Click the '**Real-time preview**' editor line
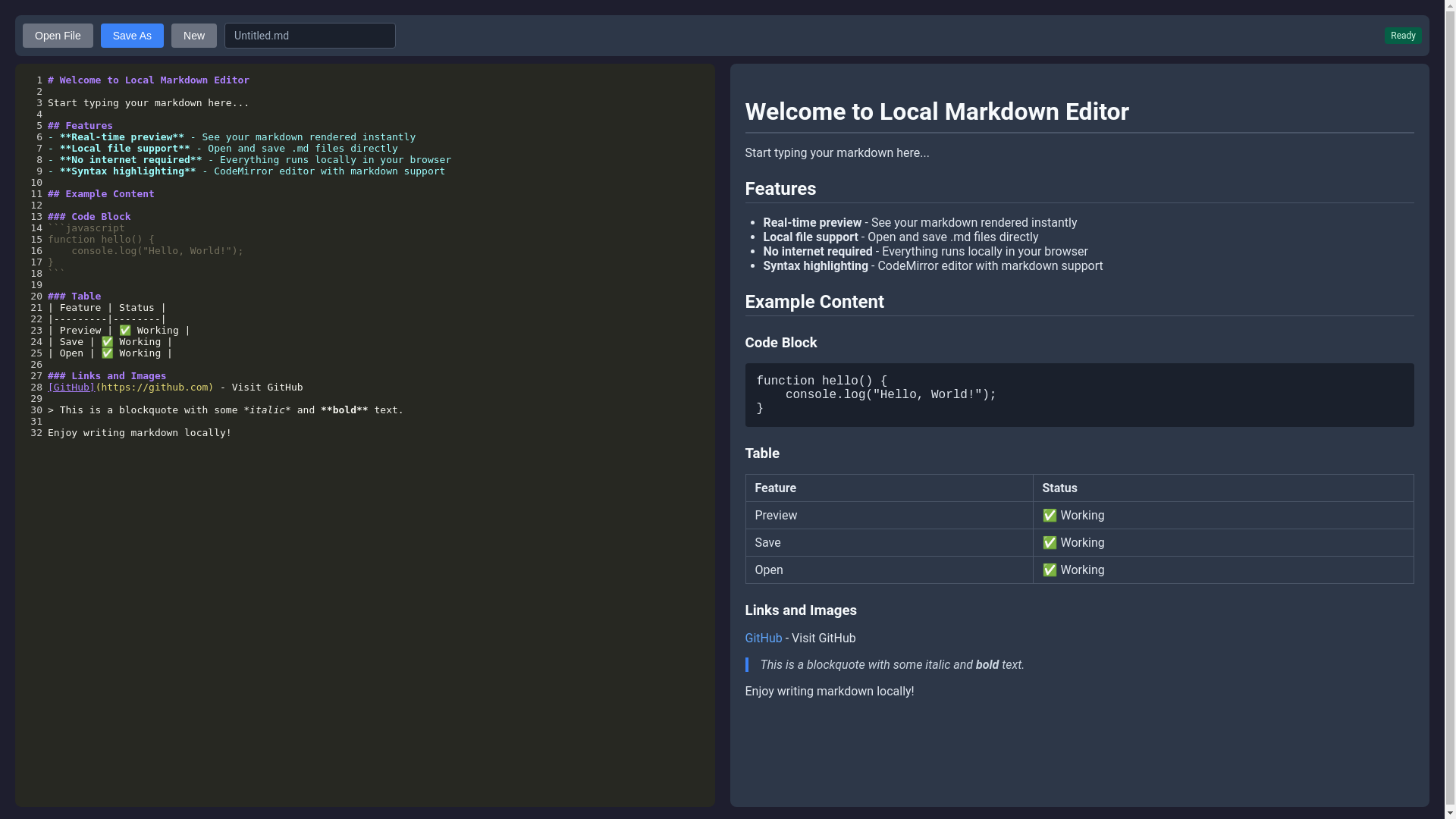 click(232, 137)
